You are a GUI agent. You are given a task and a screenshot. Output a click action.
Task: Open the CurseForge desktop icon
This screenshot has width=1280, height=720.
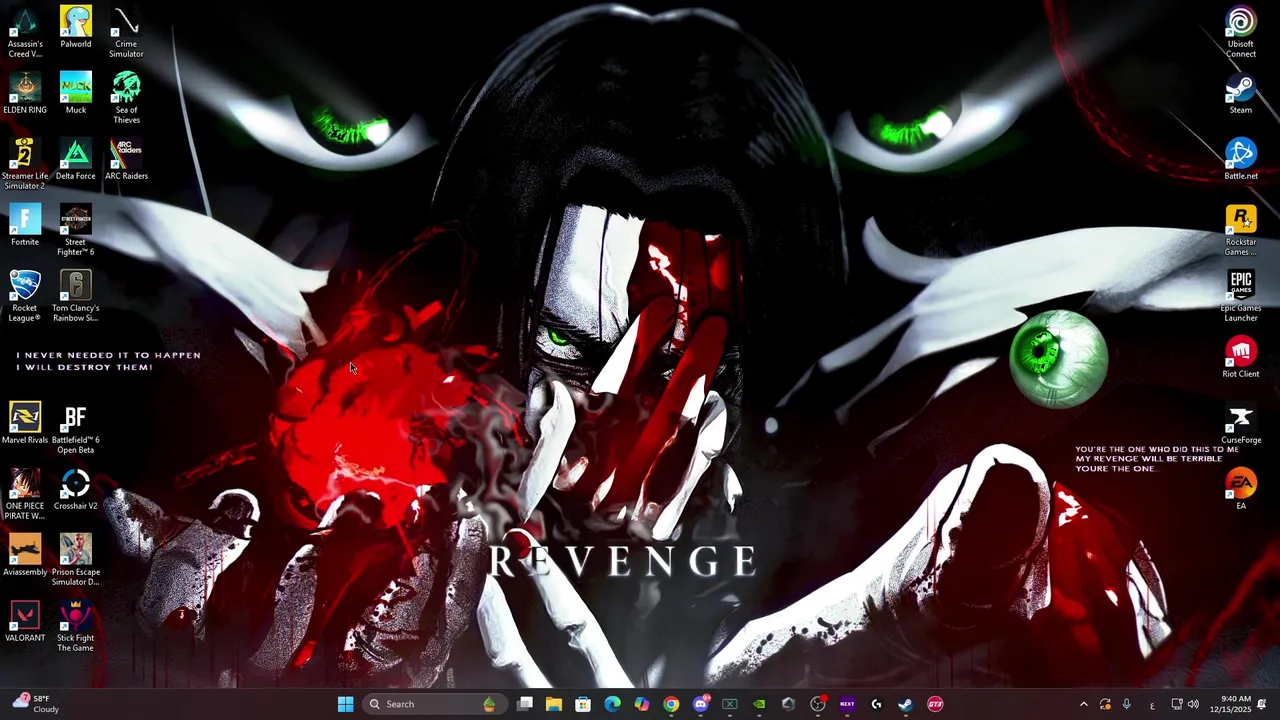pos(1241,423)
